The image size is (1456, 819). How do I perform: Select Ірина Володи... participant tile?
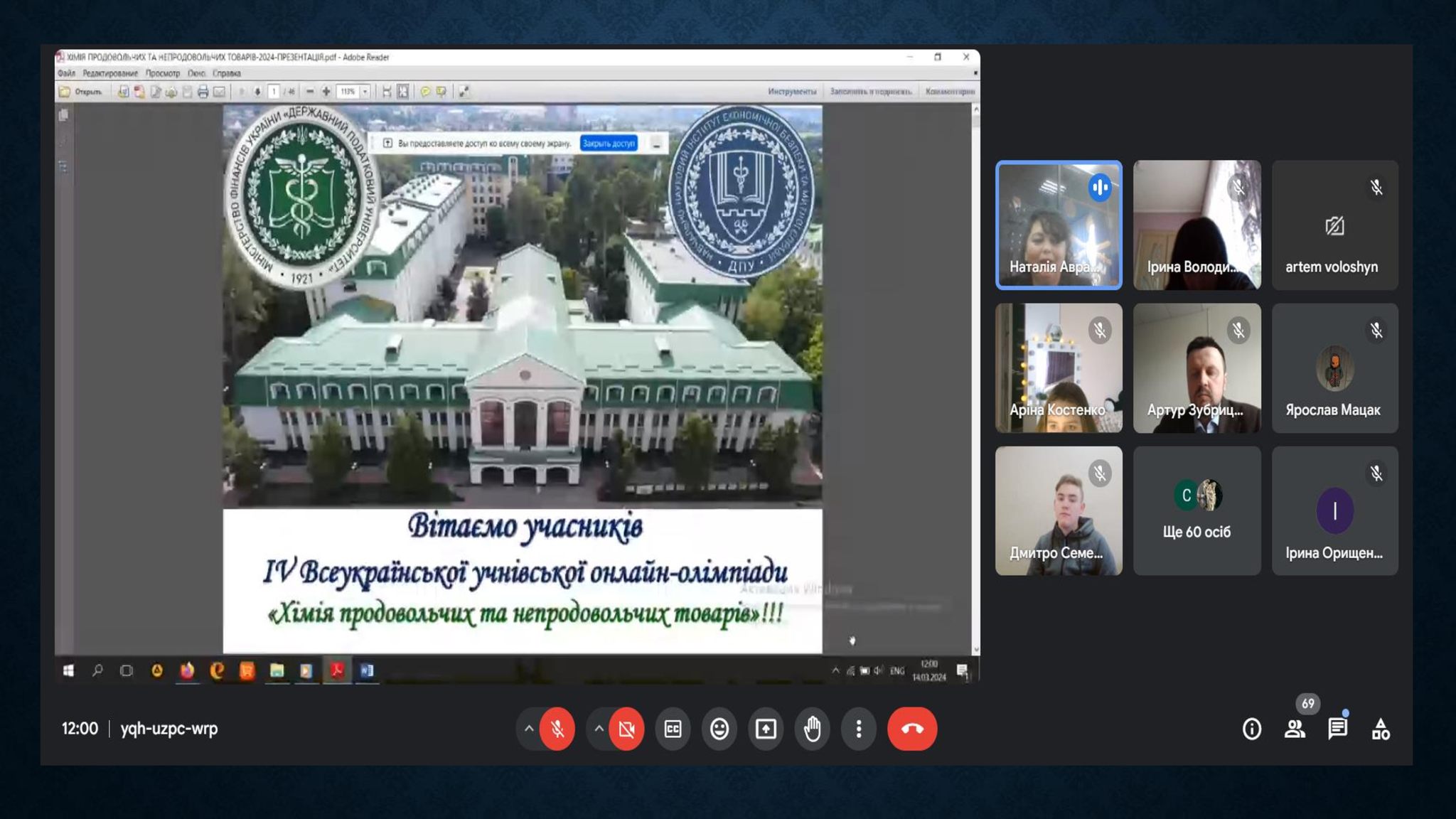(1197, 225)
